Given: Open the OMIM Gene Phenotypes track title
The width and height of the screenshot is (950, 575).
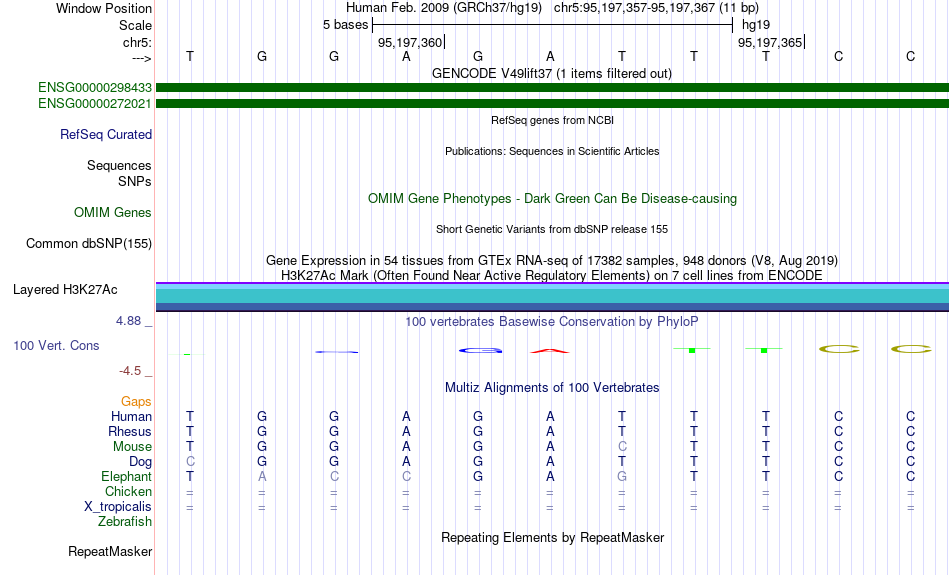Looking at the screenshot, I should pyautogui.click(x=553, y=199).
